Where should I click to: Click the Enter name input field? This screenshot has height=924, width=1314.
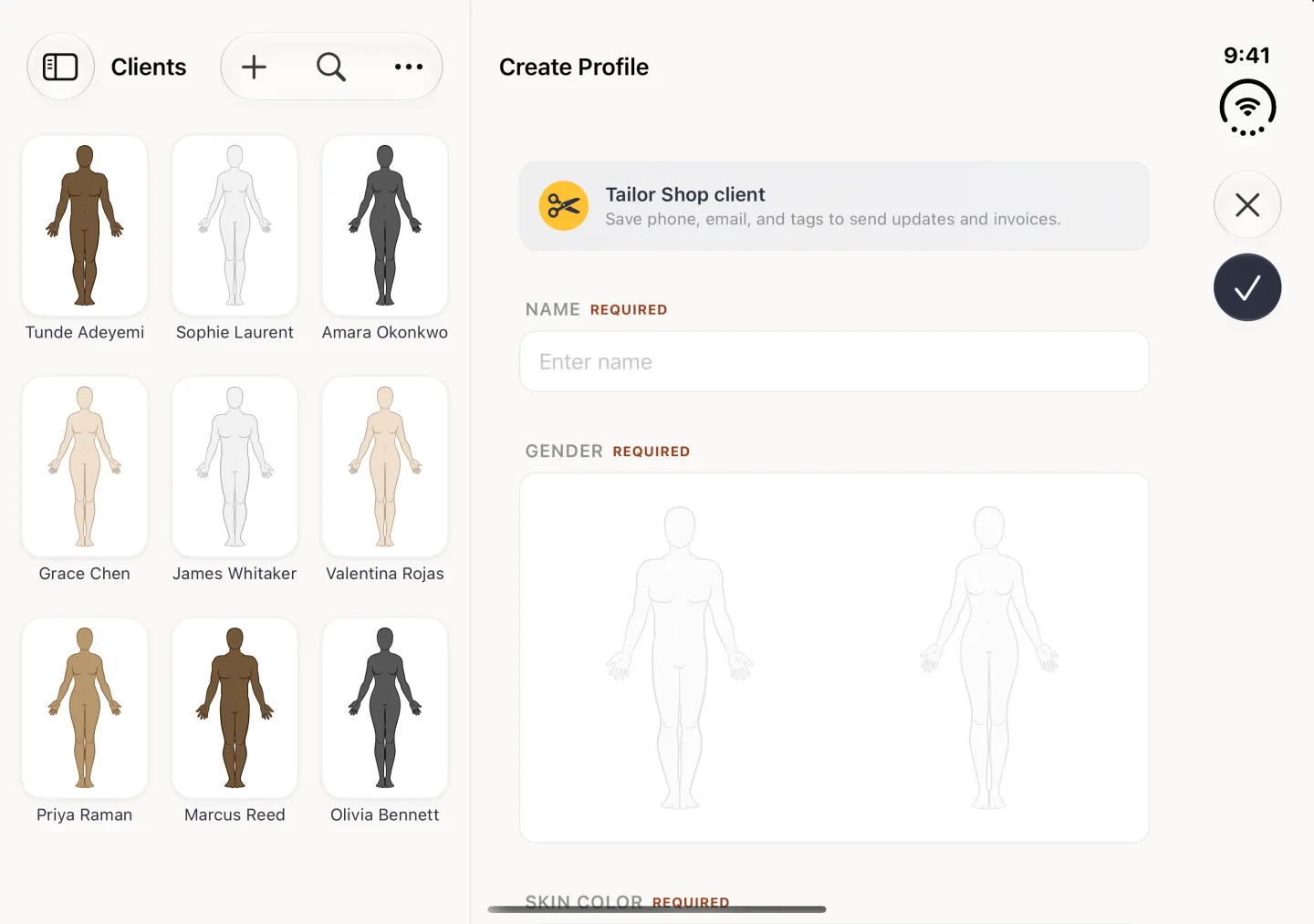pos(834,362)
